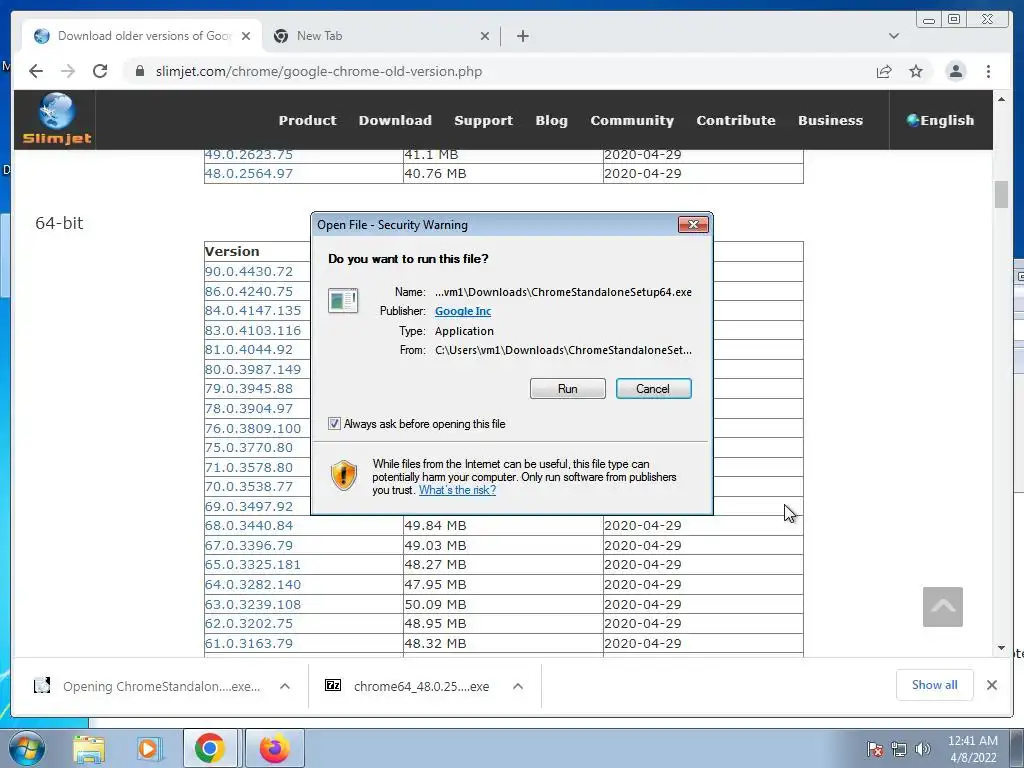Viewport: 1024px width, 768px height.
Task: Click the Slimjet logo
Action: point(57,120)
